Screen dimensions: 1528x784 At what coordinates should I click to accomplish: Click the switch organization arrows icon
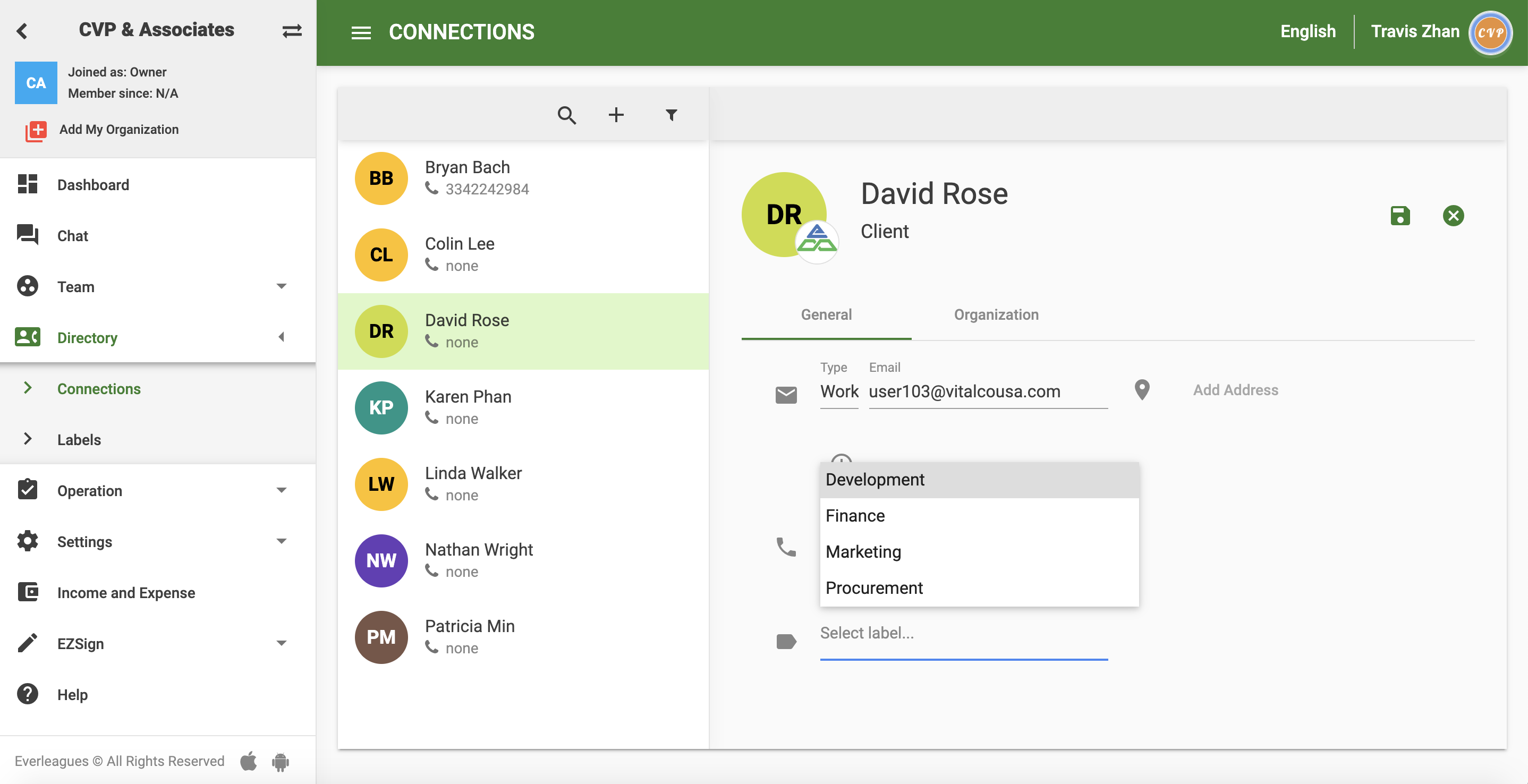click(x=291, y=31)
